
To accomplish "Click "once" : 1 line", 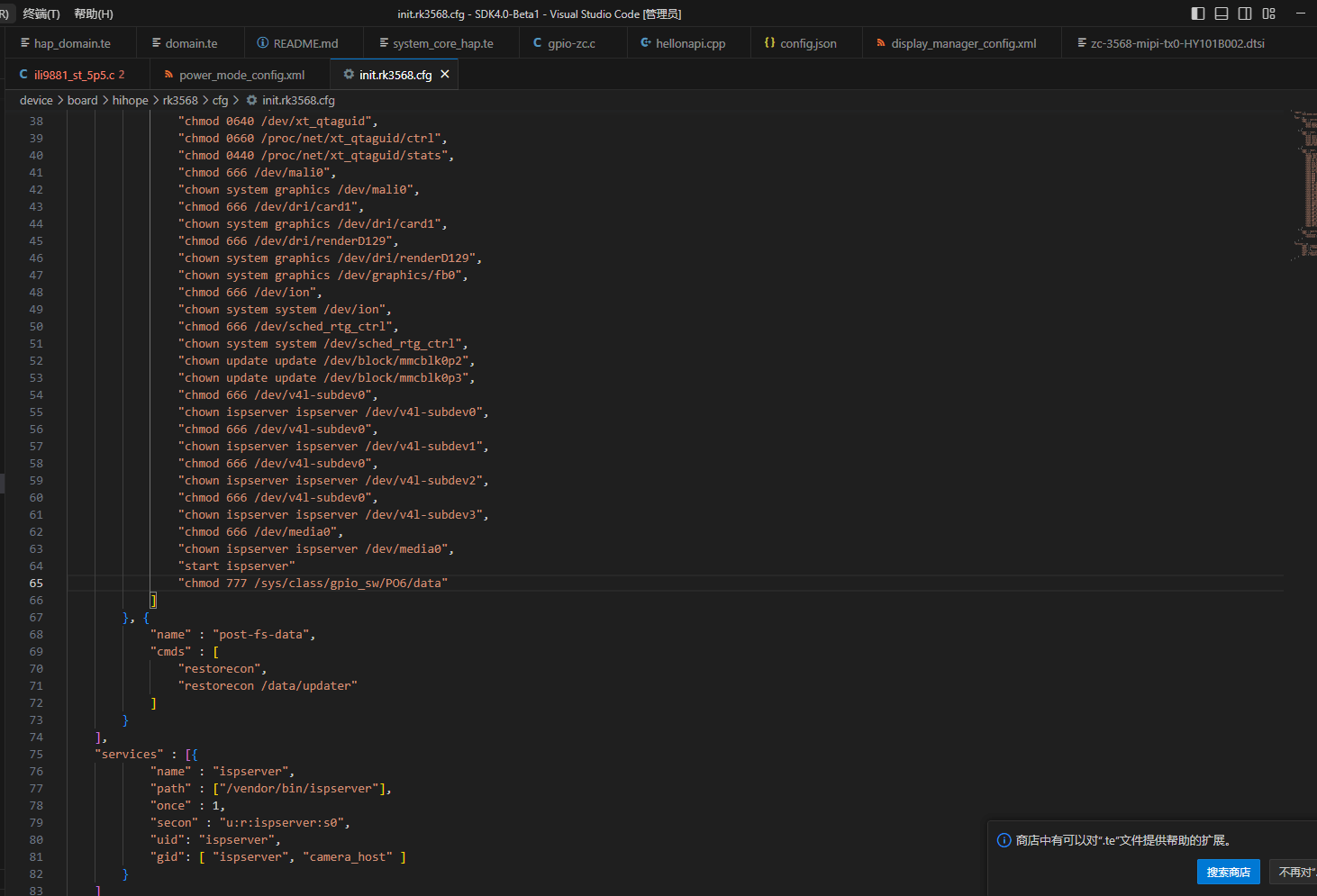I will click(x=187, y=805).
